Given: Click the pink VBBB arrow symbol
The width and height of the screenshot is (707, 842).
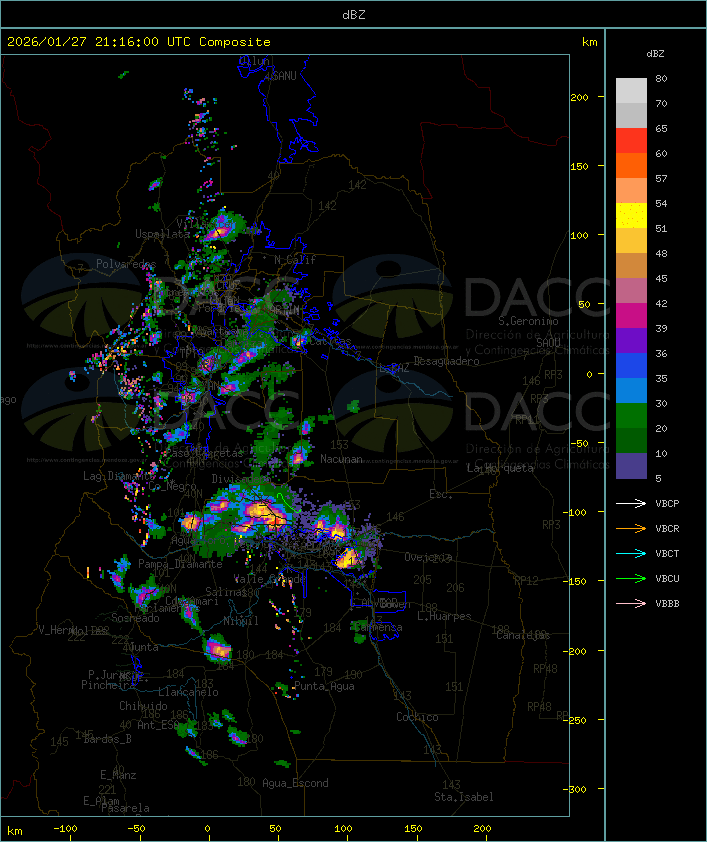Looking at the screenshot, I should pyautogui.click(x=631, y=603).
